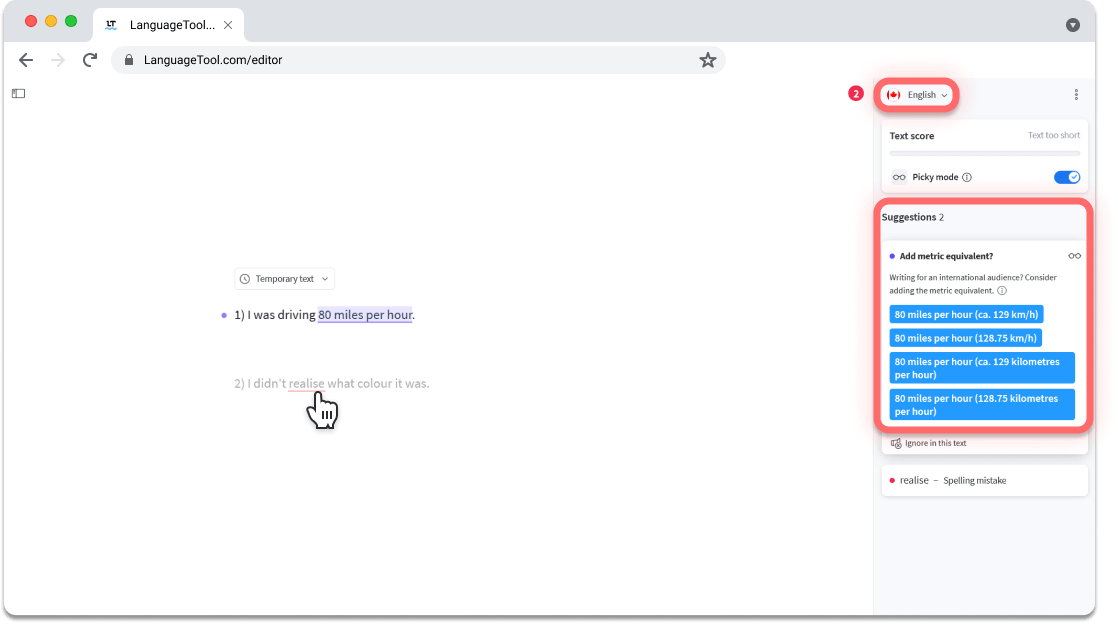Image resolution: width=1118 pixels, height=624 pixels.
Task: Toggle the left sidebar panel icon
Action: point(19,93)
